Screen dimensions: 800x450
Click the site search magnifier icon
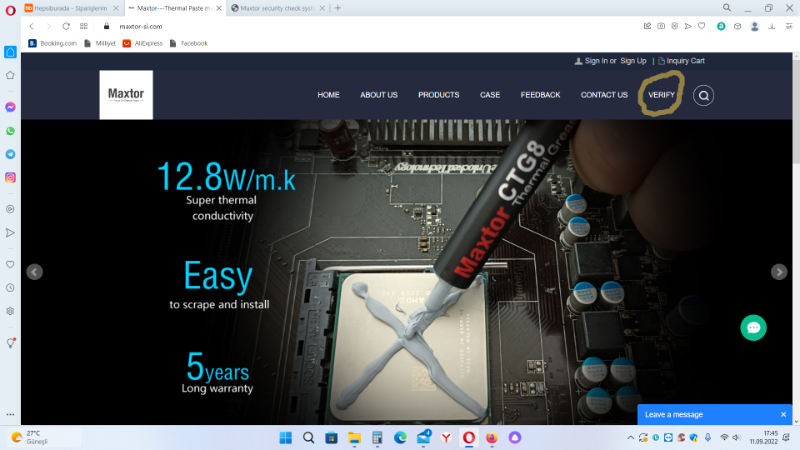tap(703, 95)
